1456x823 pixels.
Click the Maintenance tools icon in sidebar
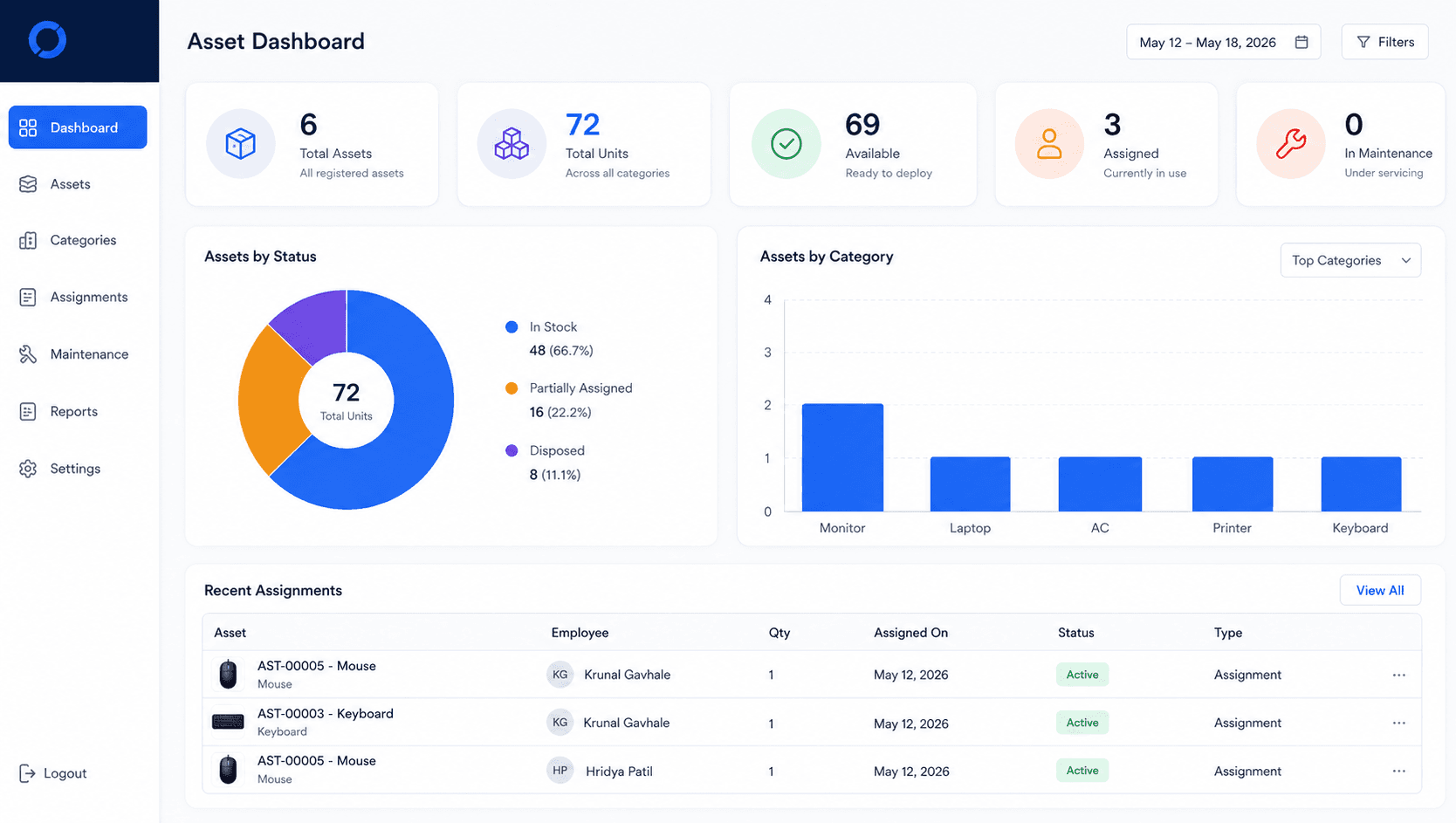coord(28,354)
